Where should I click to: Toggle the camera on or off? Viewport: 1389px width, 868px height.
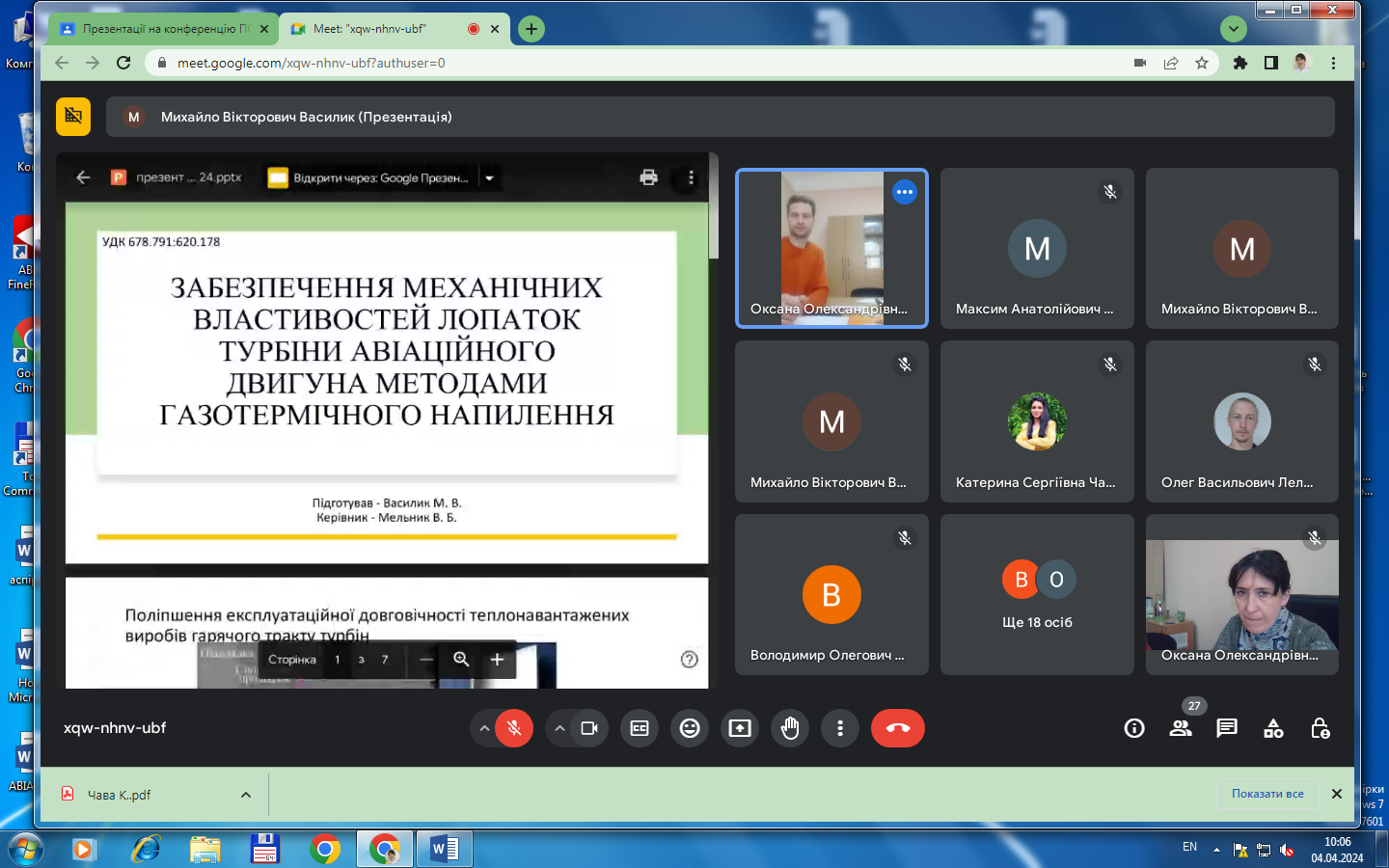pyautogui.click(x=589, y=728)
